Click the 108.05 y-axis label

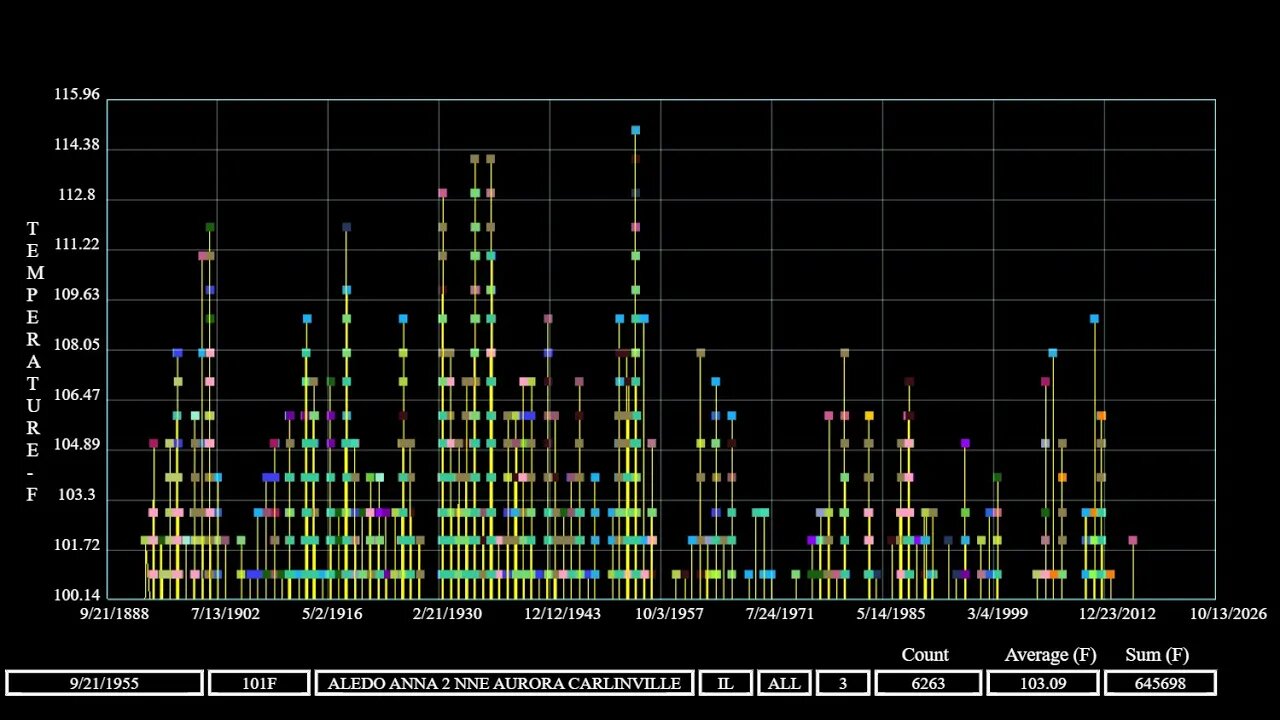77,345
